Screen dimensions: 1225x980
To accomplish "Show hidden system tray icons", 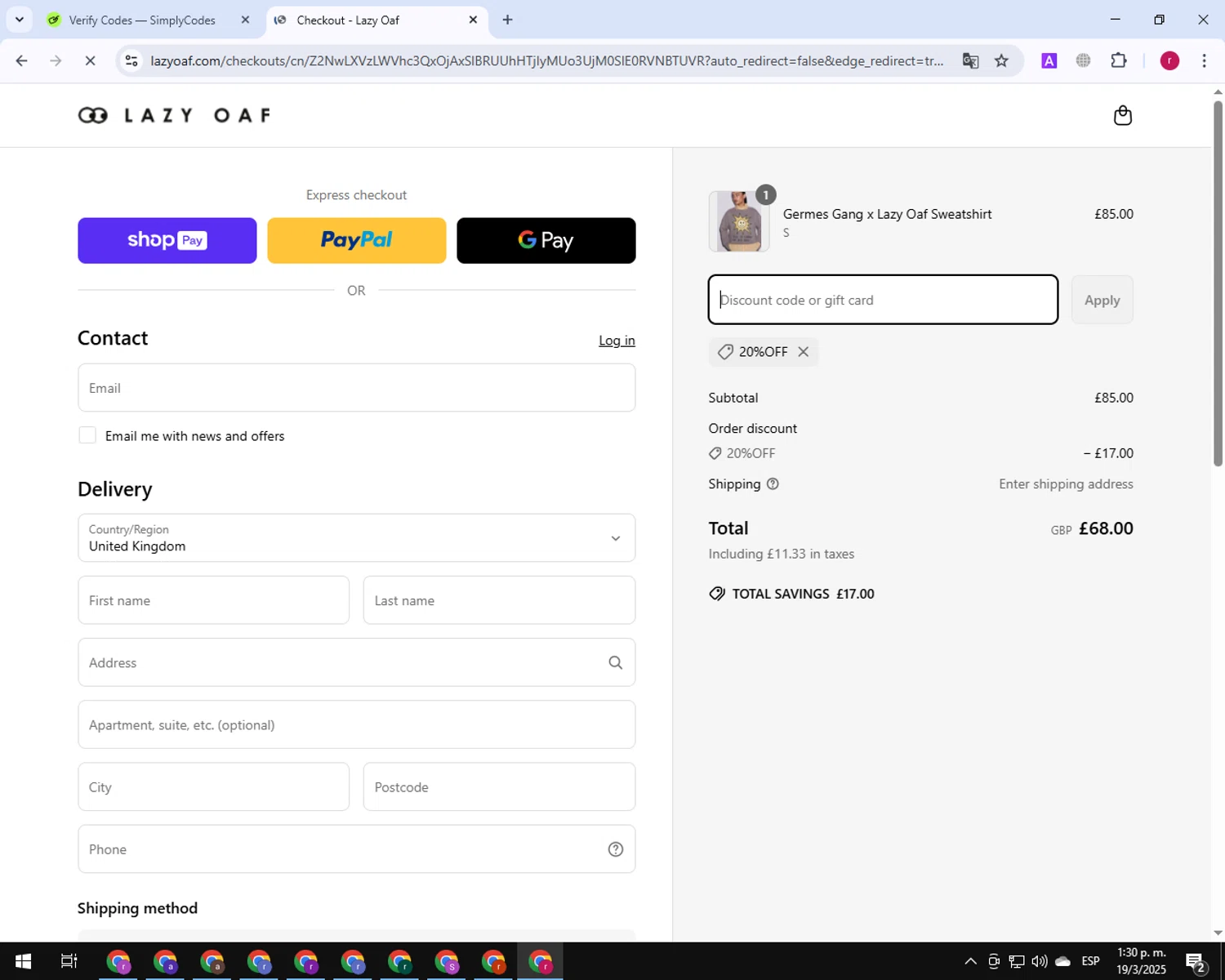I will point(970,961).
